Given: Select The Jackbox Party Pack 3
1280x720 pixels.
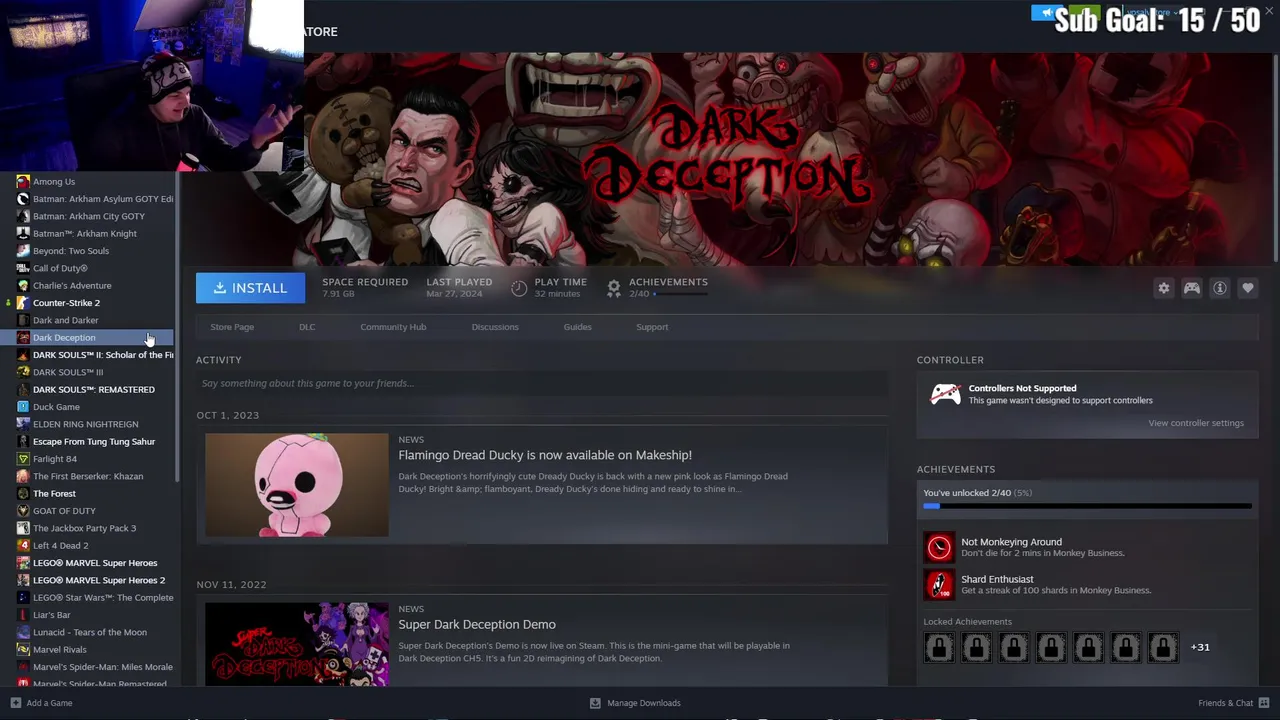Looking at the screenshot, I should [85, 528].
